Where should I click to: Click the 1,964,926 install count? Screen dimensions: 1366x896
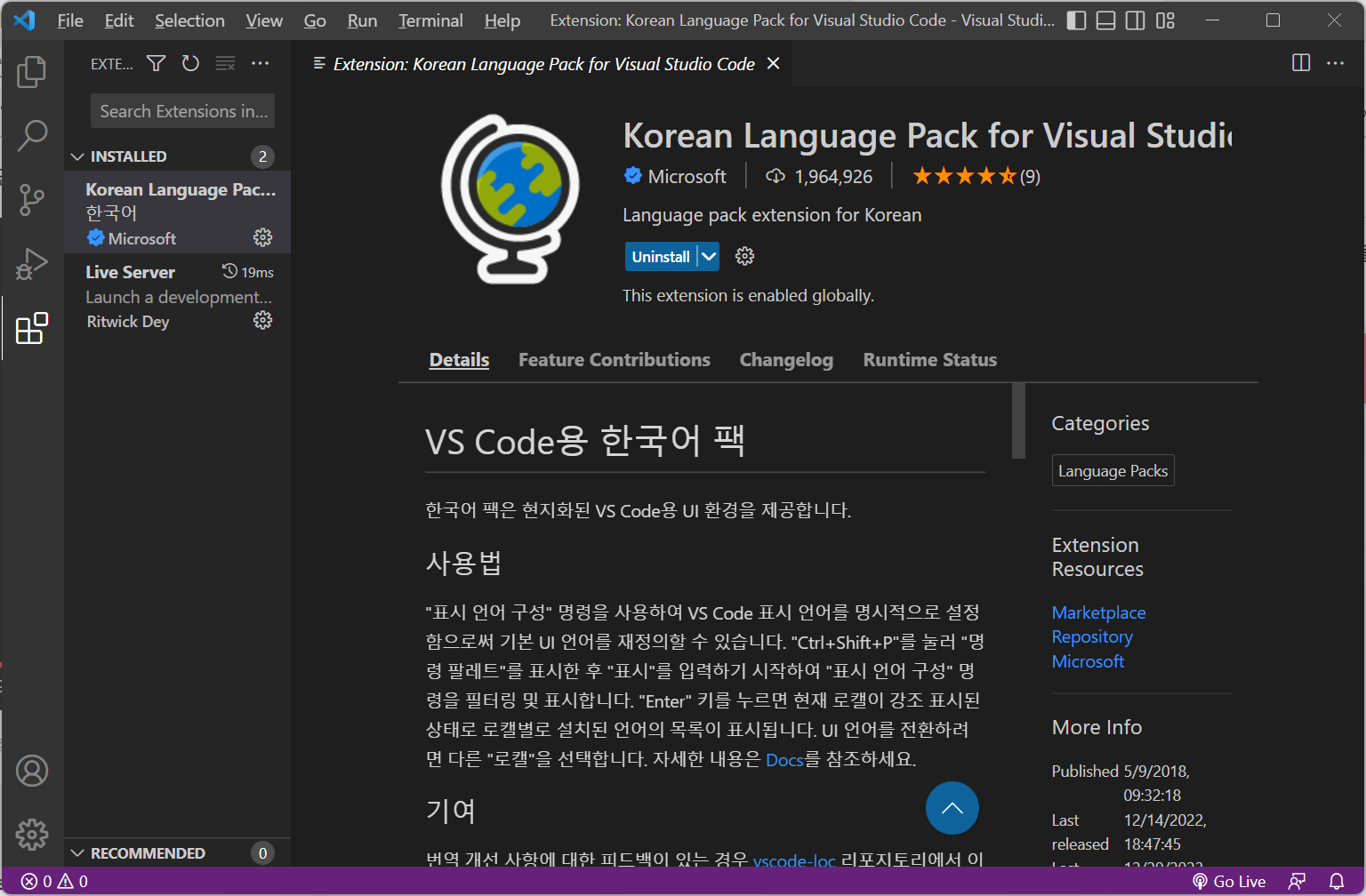click(x=819, y=176)
